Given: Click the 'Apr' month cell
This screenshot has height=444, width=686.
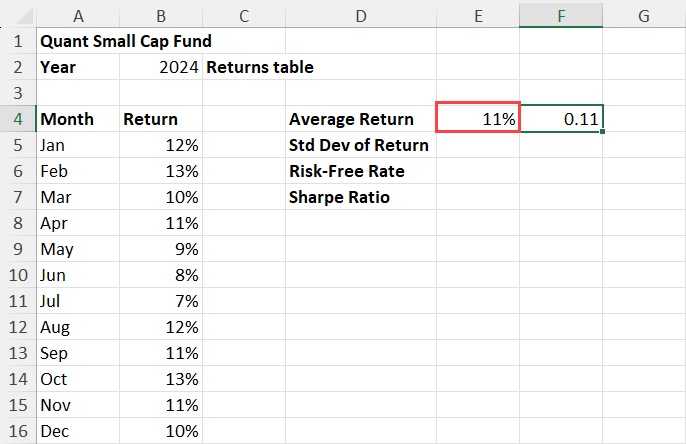Looking at the screenshot, I should (78, 223).
